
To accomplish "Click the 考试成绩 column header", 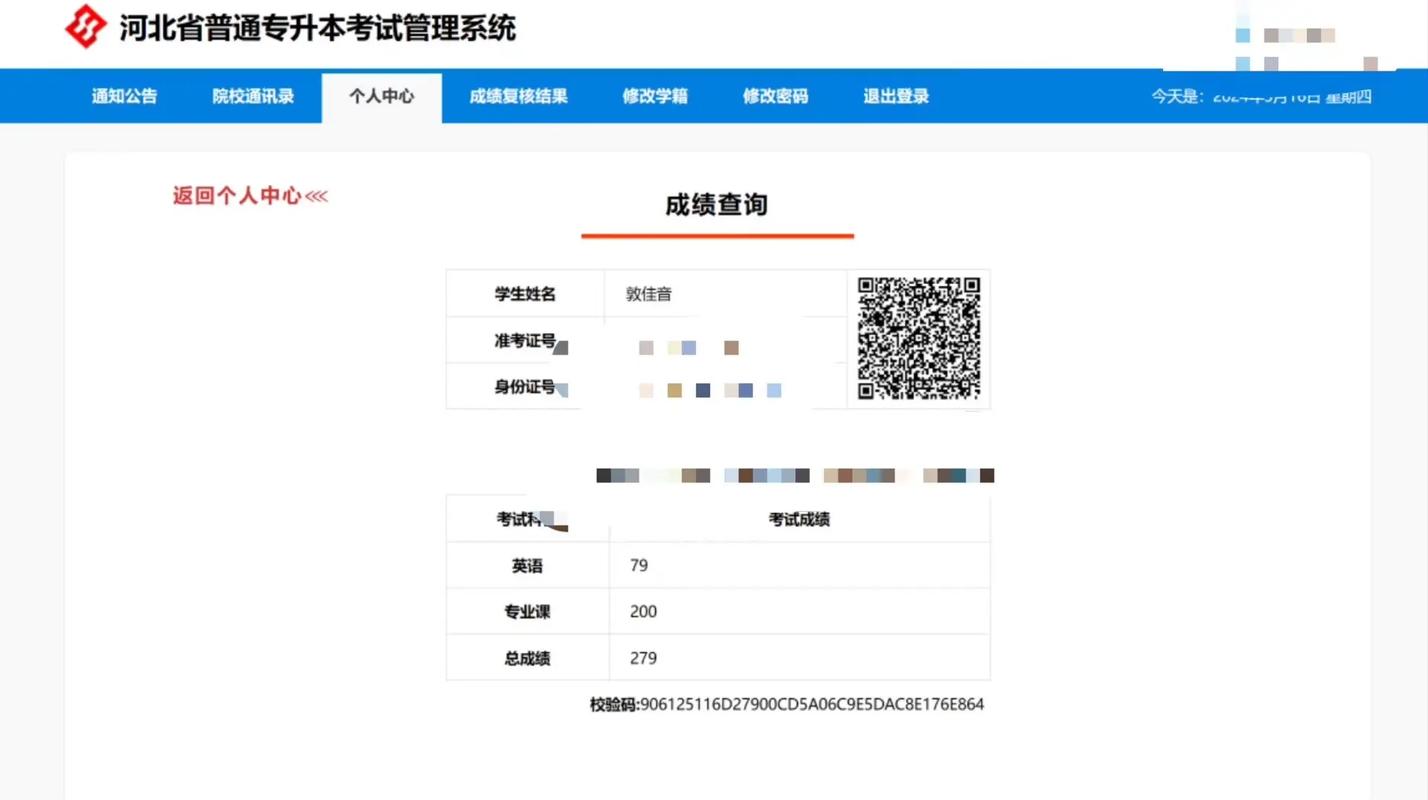I will (797, 519).
